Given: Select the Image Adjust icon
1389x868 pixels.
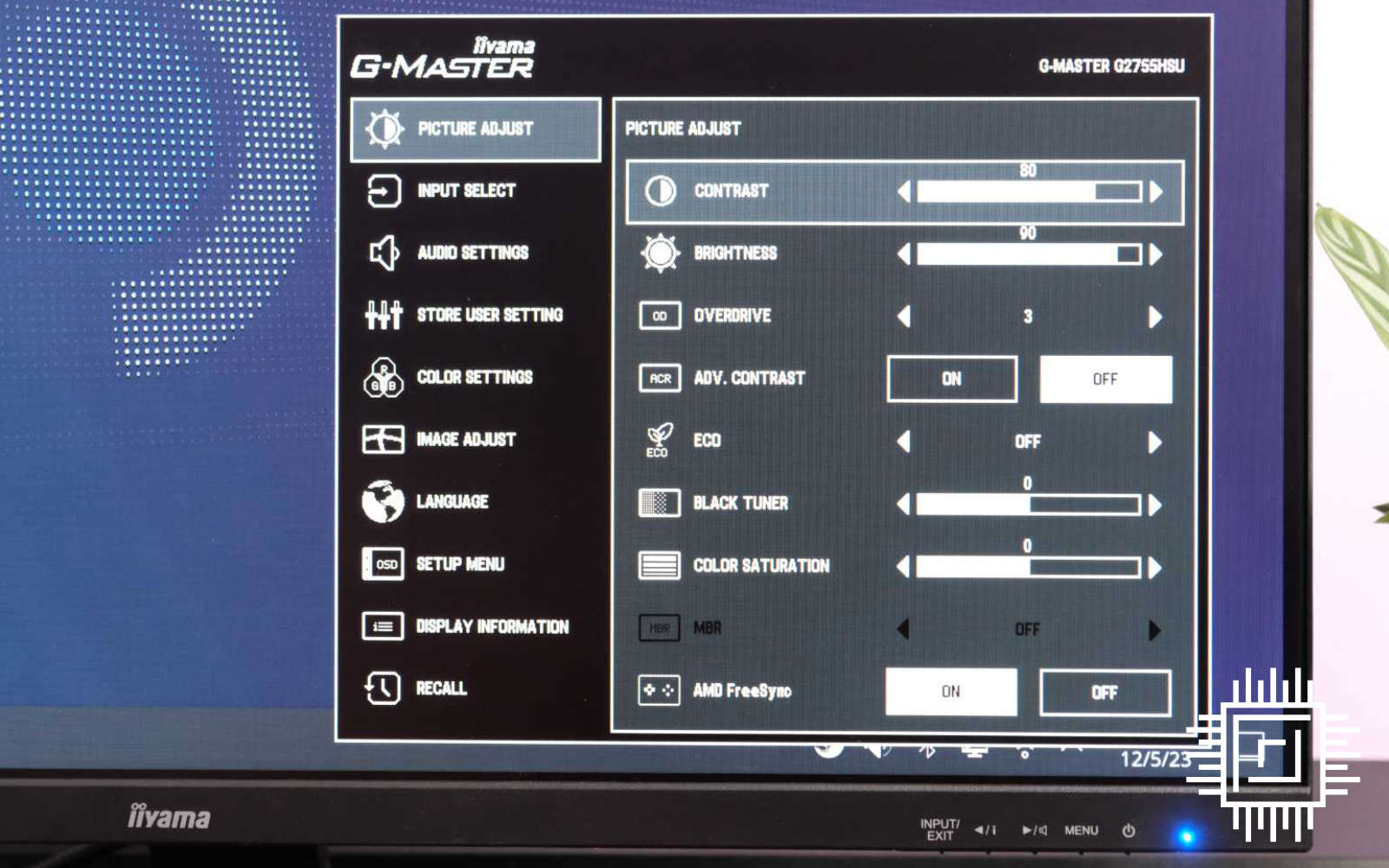Looking at the screenshot, I should pyautogui.click(x=383, y=439).
